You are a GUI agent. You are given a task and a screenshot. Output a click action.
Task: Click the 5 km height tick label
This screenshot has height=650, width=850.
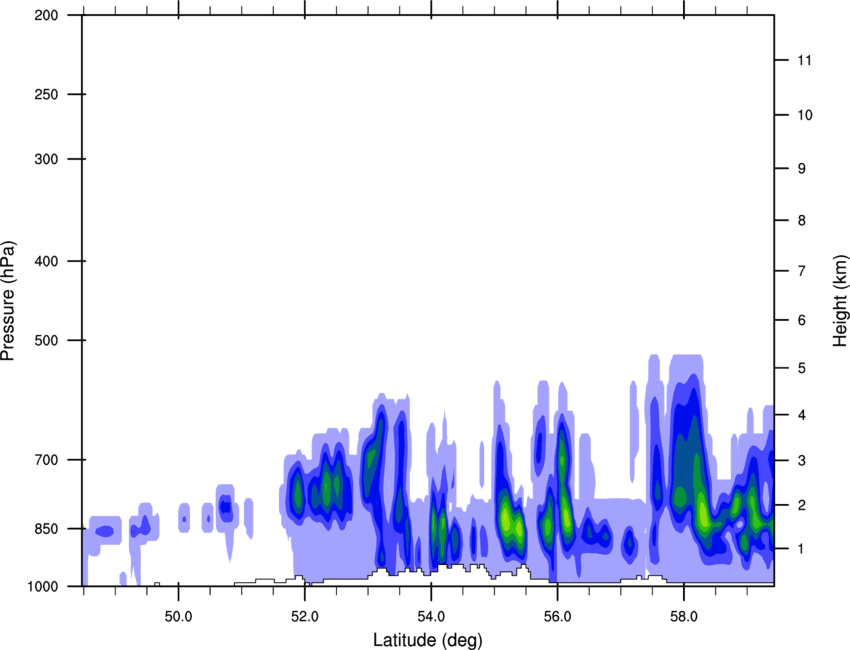point(802,368)
